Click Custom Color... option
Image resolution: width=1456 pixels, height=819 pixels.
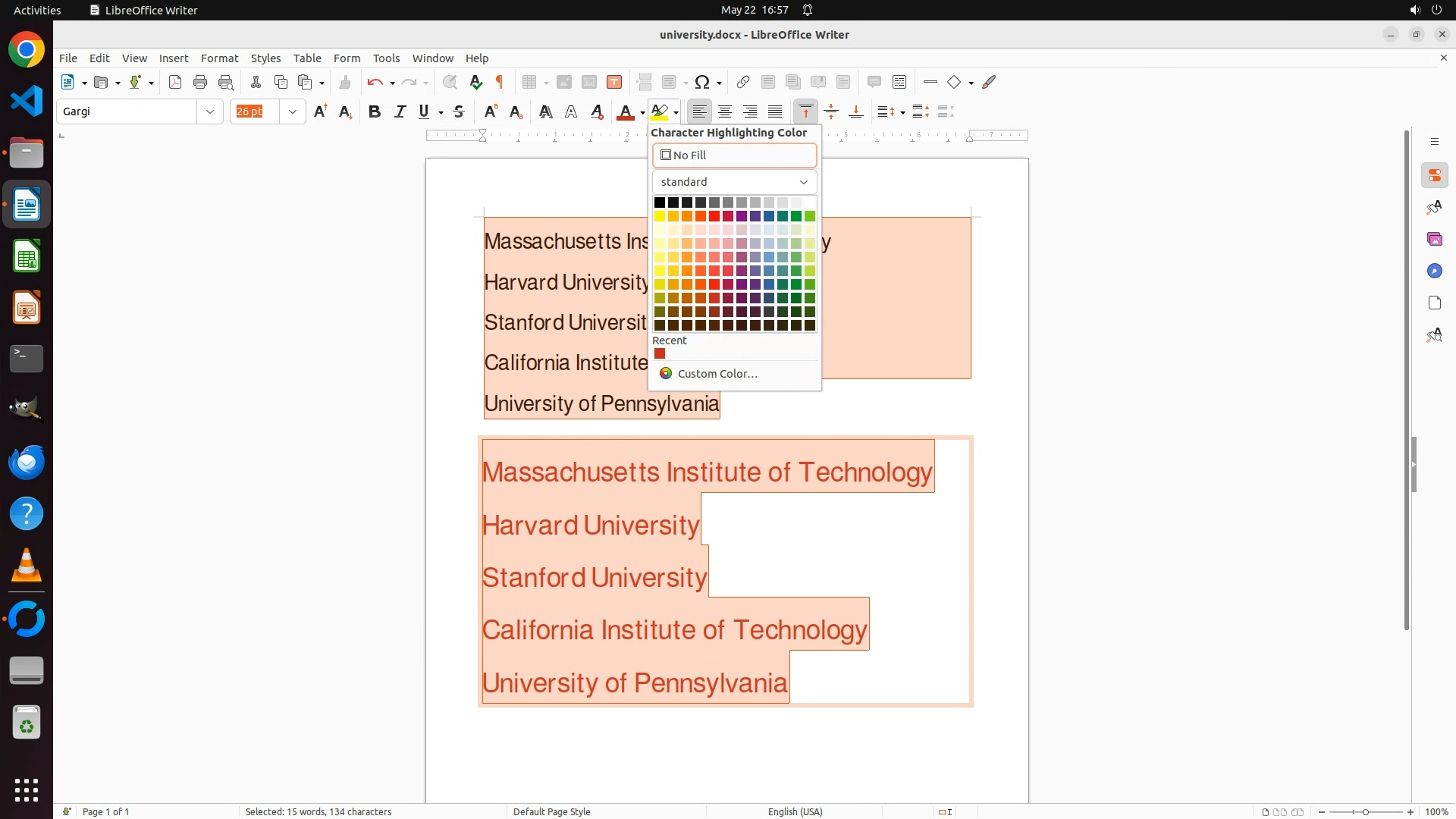pos(717,374)
